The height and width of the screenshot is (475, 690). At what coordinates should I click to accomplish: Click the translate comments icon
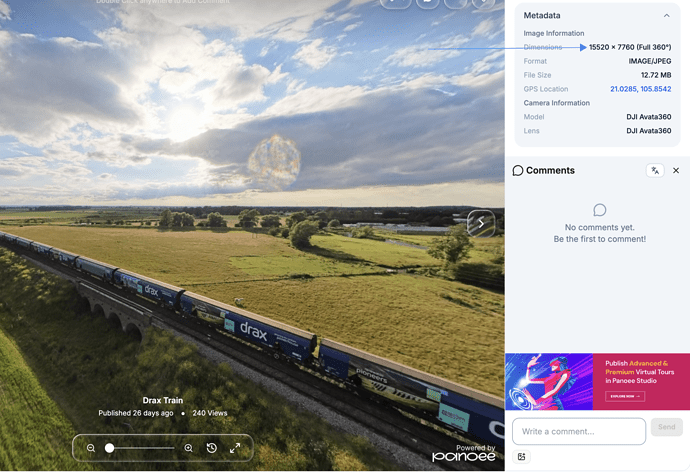[655, 170]
